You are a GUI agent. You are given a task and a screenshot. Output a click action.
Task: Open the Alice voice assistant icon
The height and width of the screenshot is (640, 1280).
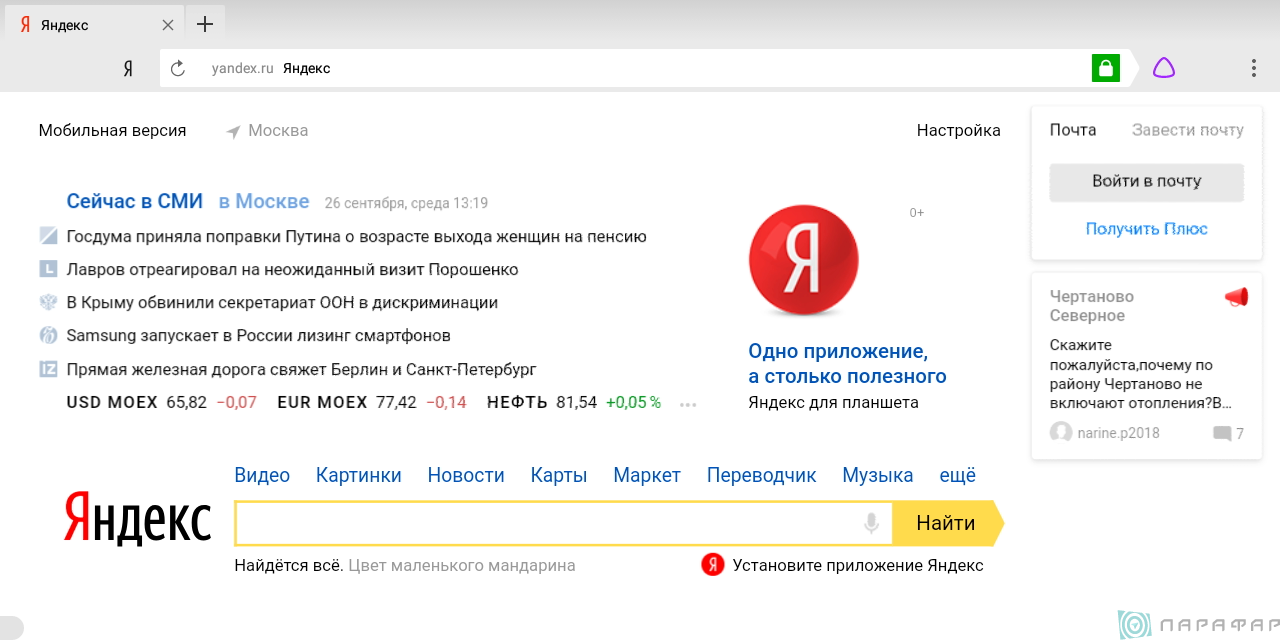(1163, 68)
